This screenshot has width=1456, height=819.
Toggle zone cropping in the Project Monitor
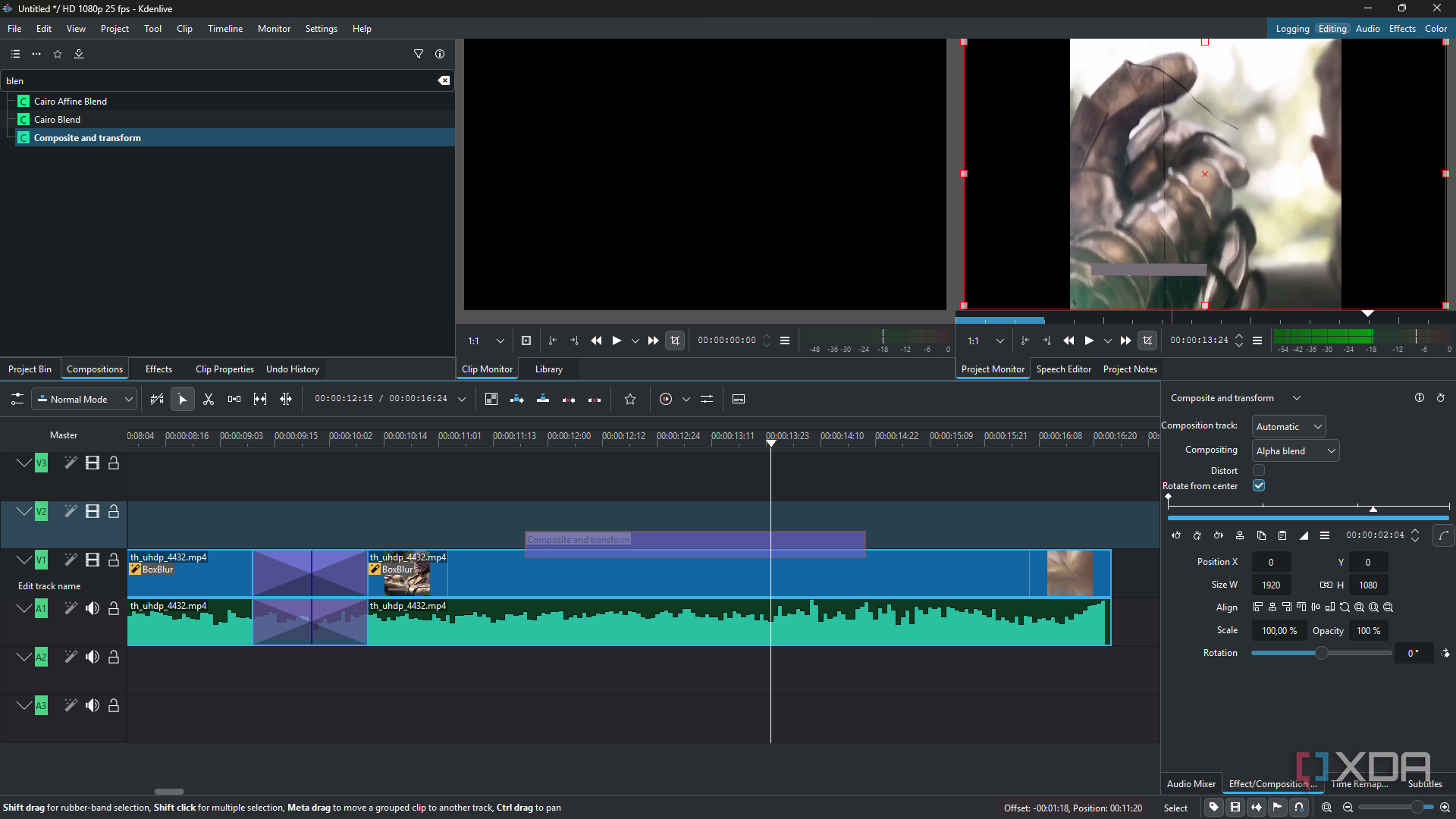coord(1147,340)
